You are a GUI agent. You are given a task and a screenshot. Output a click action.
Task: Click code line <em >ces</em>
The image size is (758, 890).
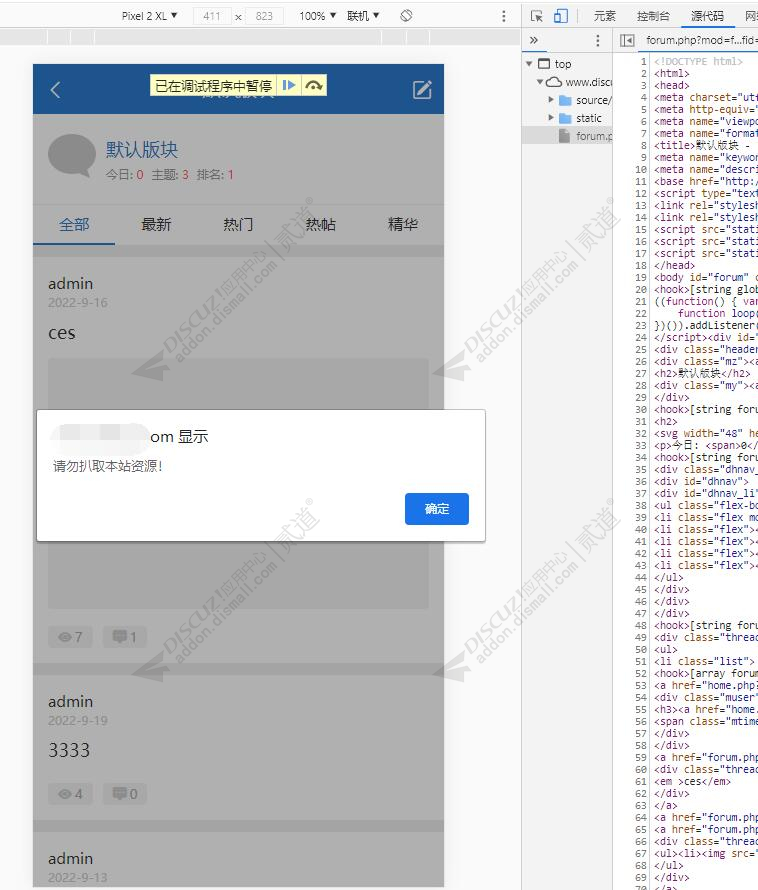(692, 781)
